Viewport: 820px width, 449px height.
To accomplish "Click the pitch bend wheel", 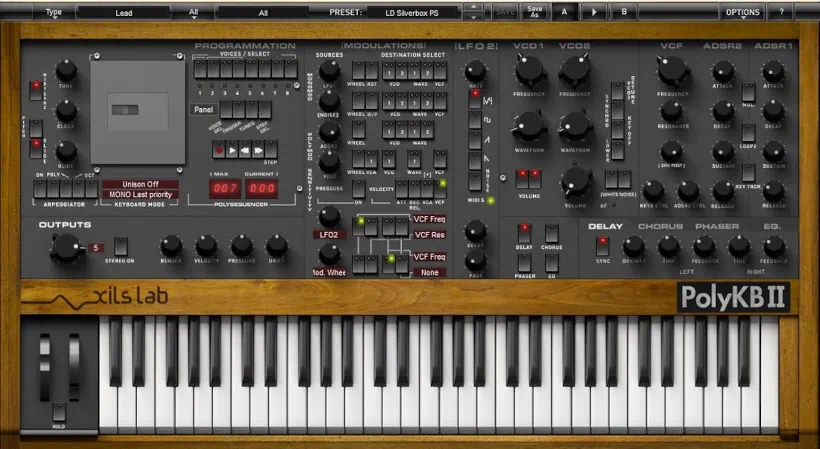I will pyautogui.click(x=45, y=368).
